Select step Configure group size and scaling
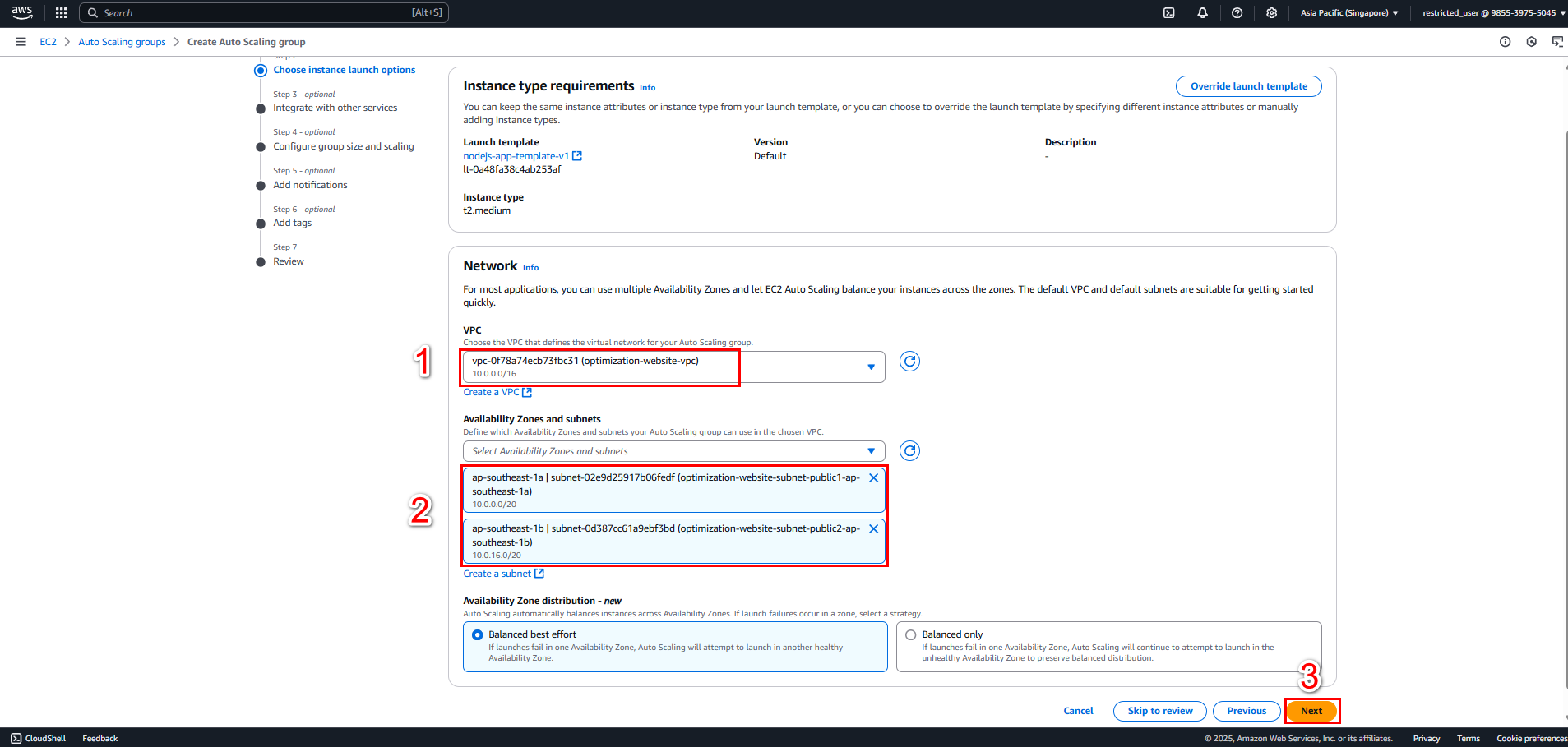The width and height of the screenshot is (1568, 747). (344, 146)
